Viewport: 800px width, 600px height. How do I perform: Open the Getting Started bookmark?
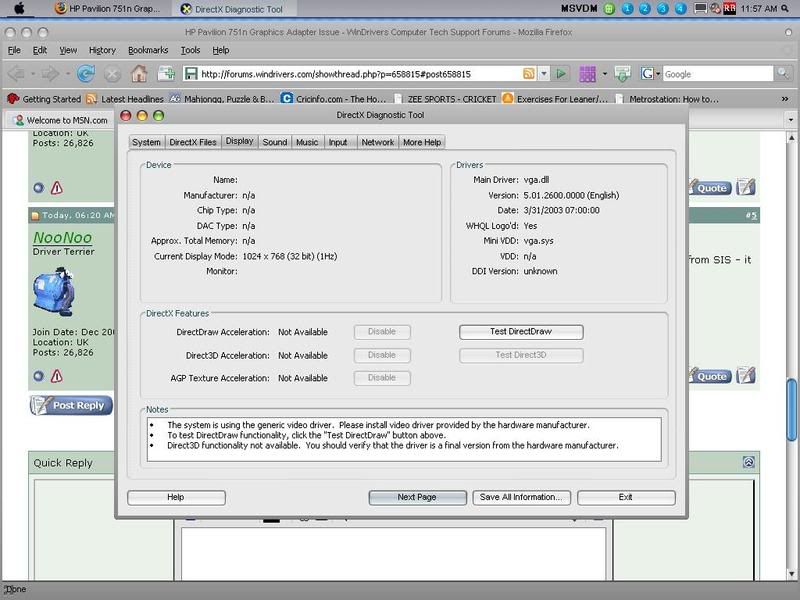pos(44,99)
